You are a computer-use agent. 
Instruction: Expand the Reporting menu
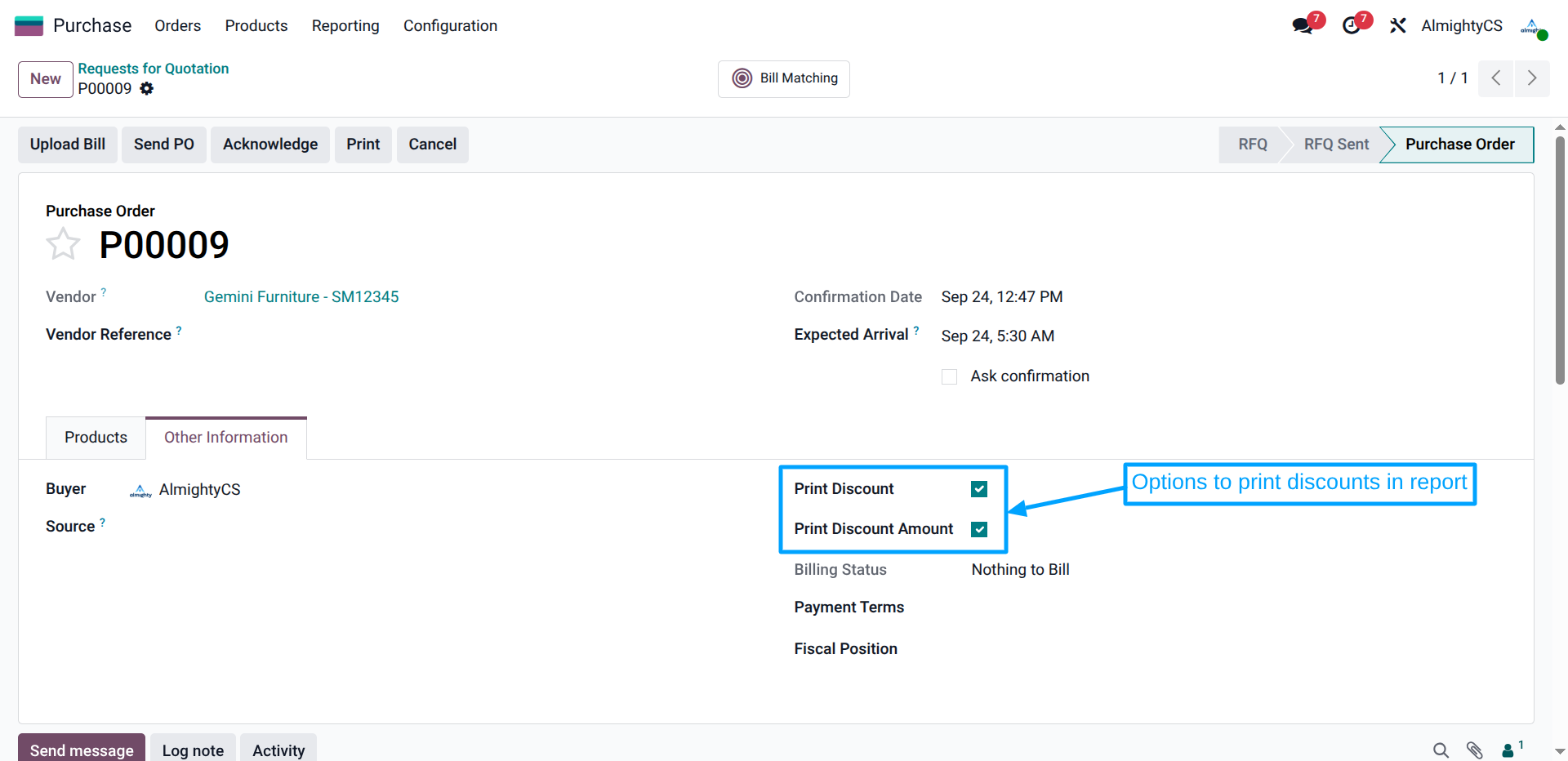point(345,26)
